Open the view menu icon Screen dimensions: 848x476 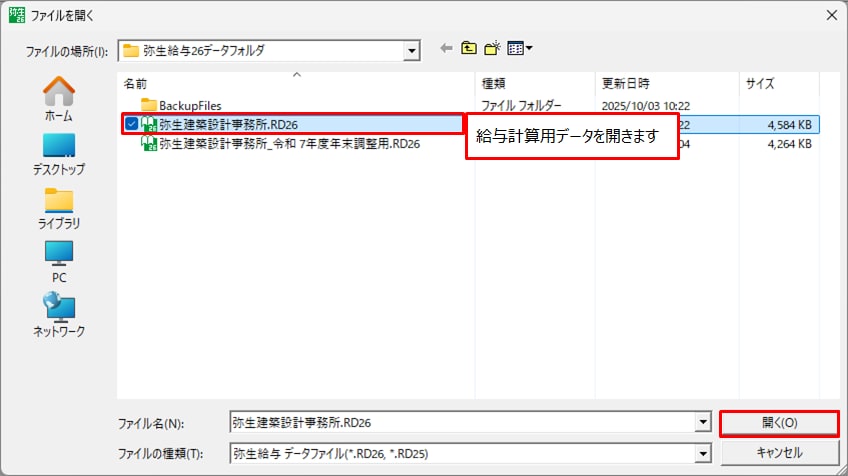coord(520,48)
